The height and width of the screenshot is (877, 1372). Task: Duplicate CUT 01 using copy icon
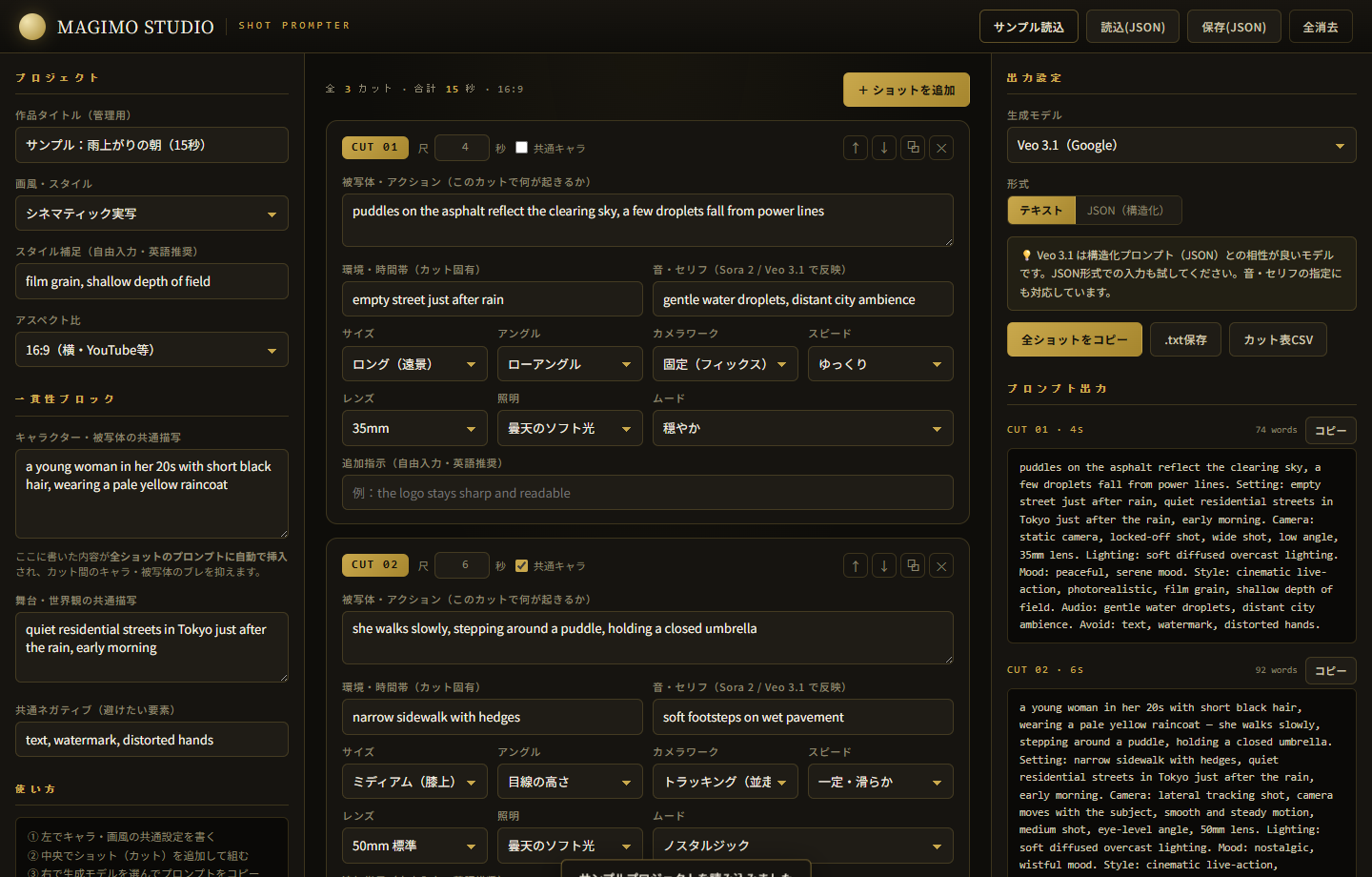coord(913,148)
